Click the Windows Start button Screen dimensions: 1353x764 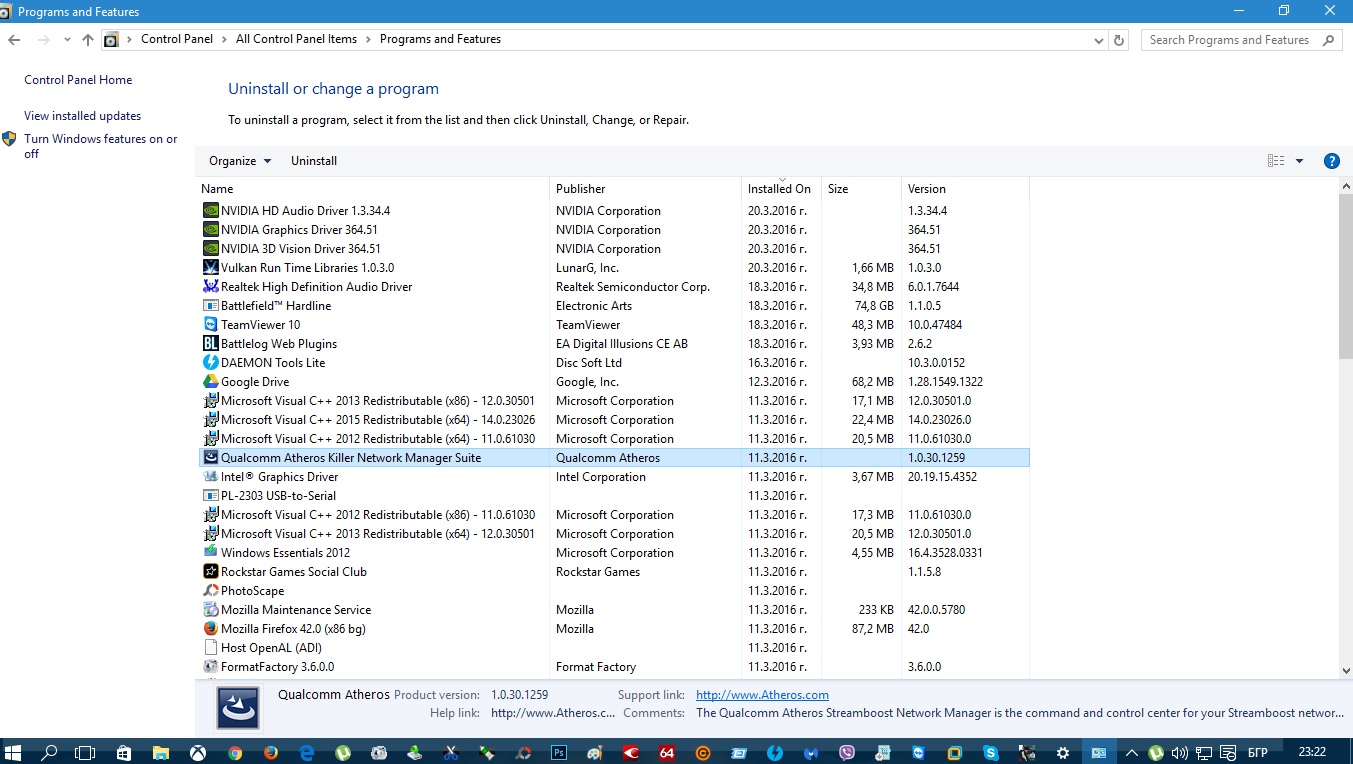click(14, 752)
